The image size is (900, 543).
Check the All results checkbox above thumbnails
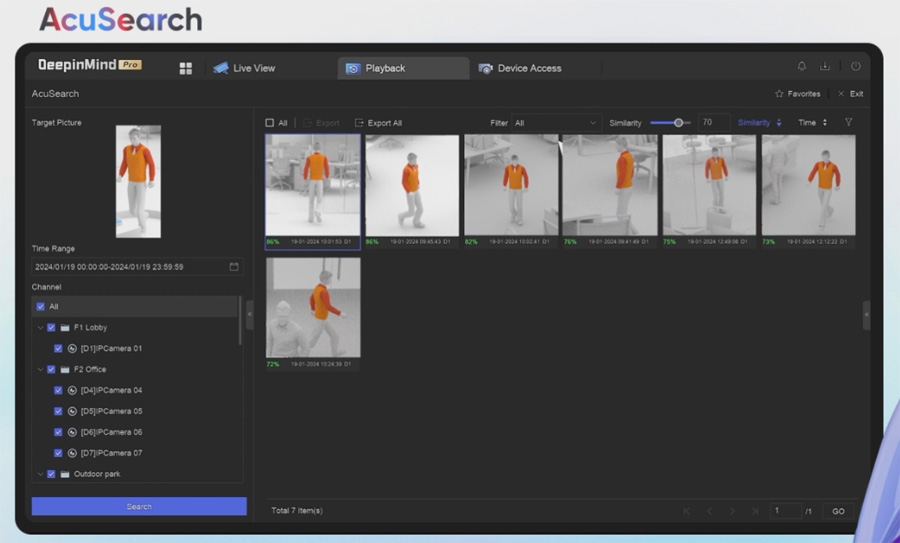point(270,123)
